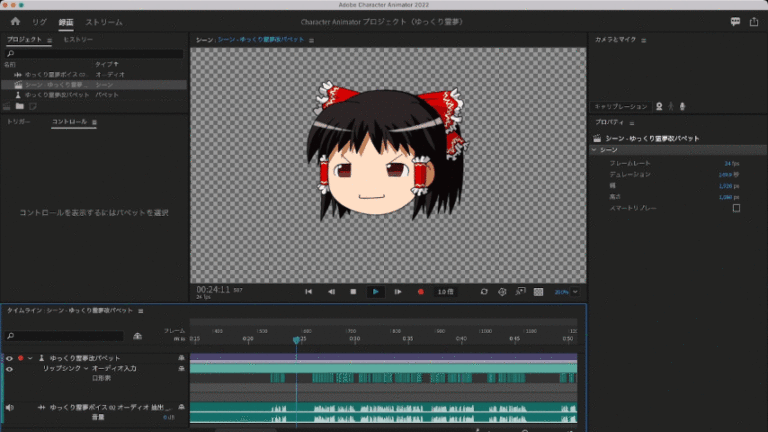This screenshot has width=768, height=432.
Task: Hide the リップシンク take eye
Action: [x=9, y=369]
